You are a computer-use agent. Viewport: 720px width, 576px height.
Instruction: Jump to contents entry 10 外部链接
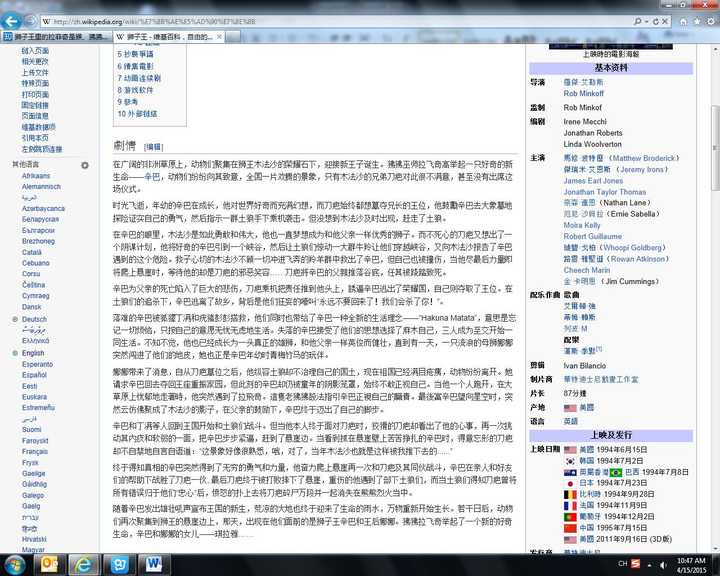click(137, 113)
